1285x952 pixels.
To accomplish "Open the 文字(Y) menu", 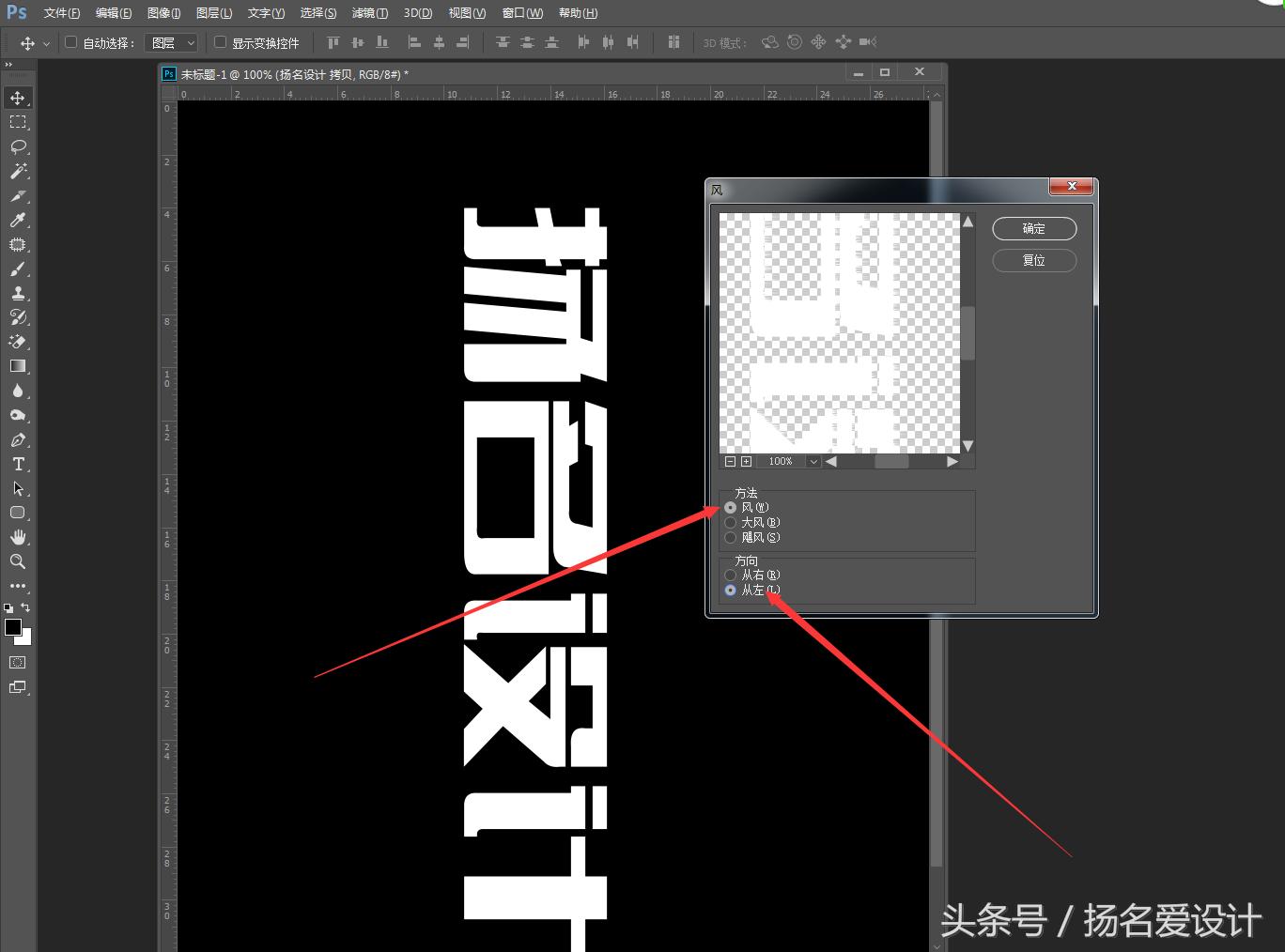I will pos(265,12).
